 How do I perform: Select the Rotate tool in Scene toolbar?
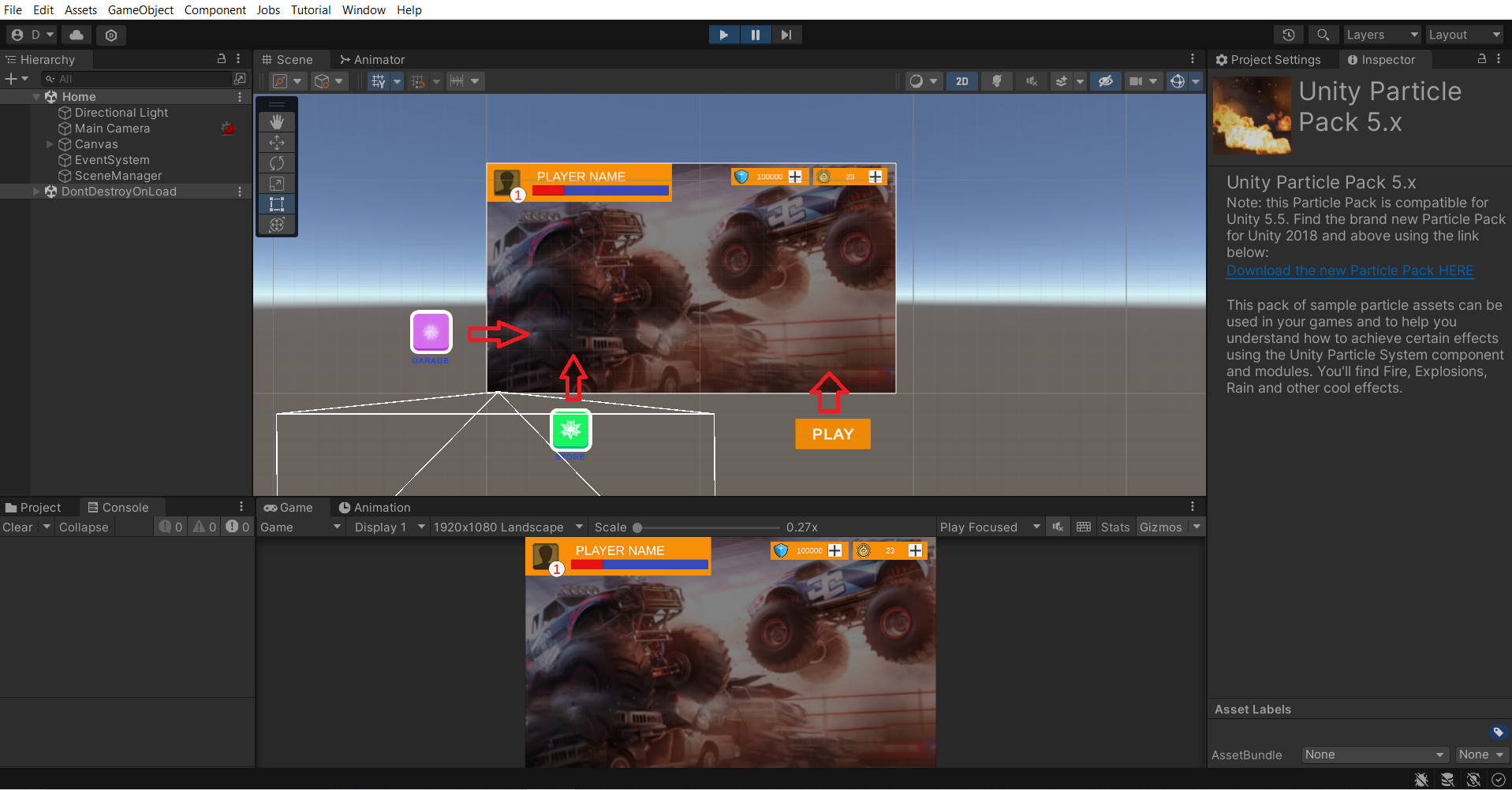click(277, 163)
